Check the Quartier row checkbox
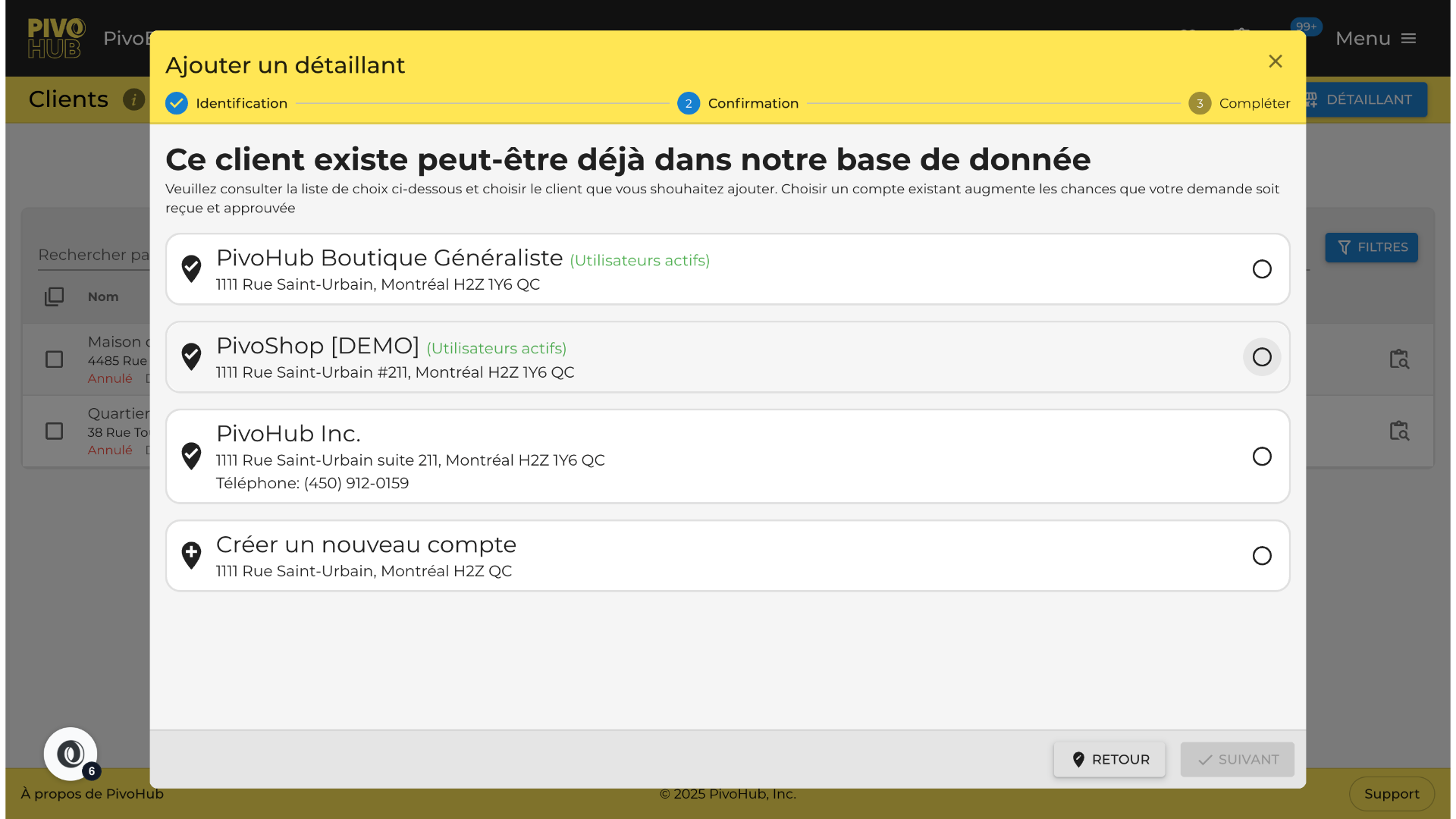 (55, 431)
